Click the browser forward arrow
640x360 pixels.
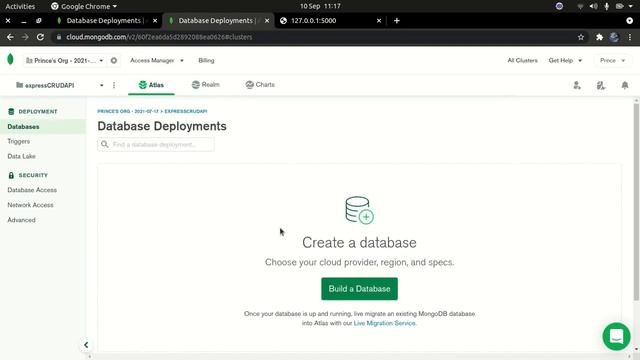tap(25, 37)
